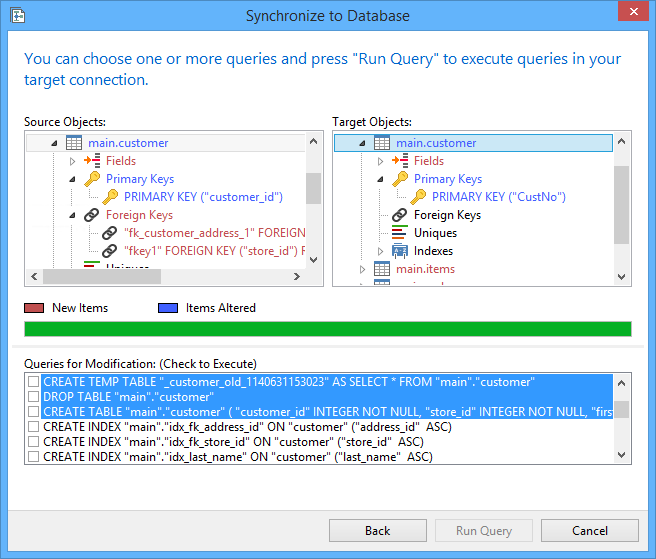The image size is (656, 559).
Task: Select "fk_customer_address_1" FOREIGN key item
Action: coord(214,233)
